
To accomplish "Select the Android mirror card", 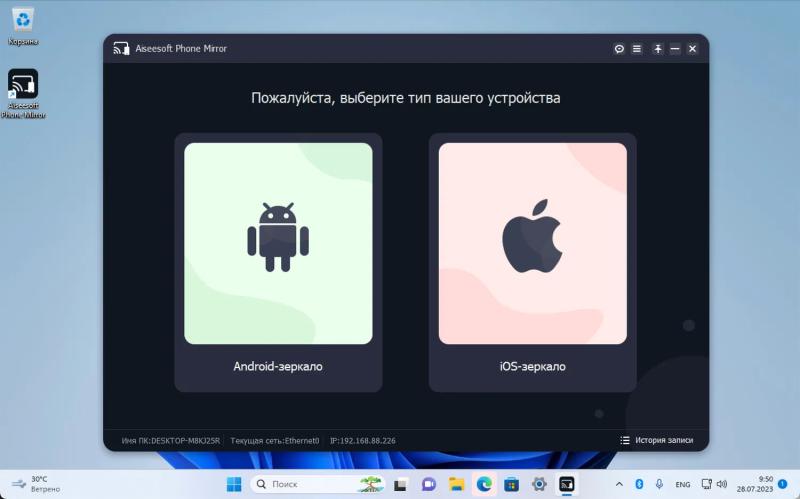I will [x=278, y=262].
